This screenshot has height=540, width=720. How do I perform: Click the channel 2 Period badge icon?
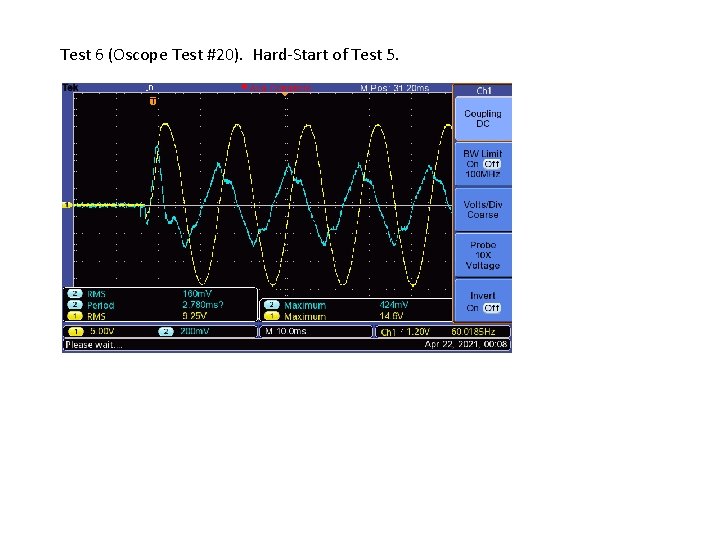(x=74, y=305)
